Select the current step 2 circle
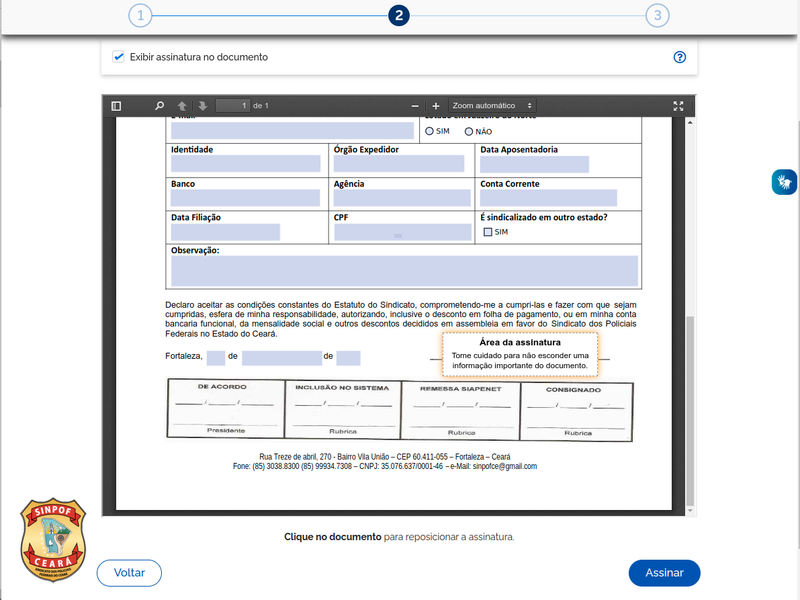 pyautogui.click(x=399, y=16)
